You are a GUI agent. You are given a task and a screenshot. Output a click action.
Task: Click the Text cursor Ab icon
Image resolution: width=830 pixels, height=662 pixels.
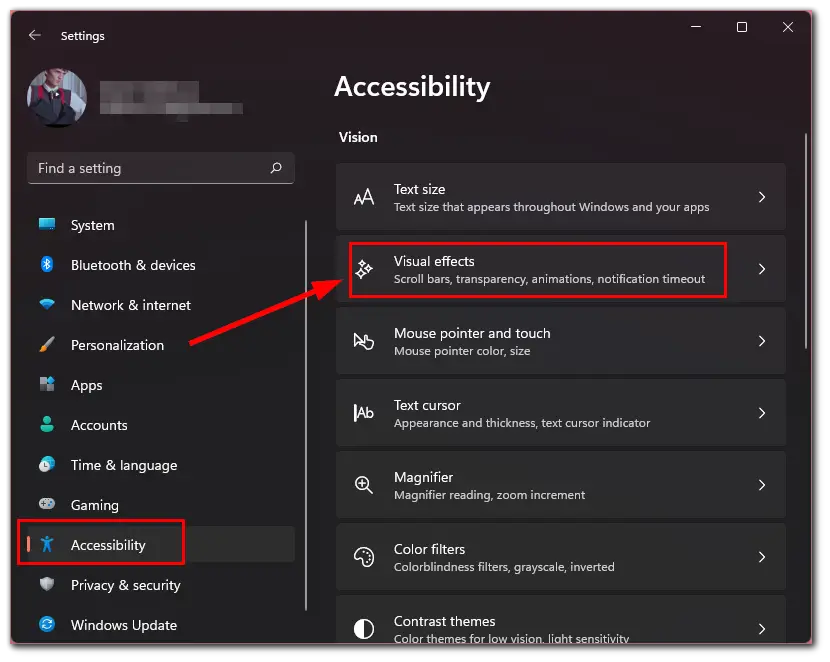(x=364, y=413)
